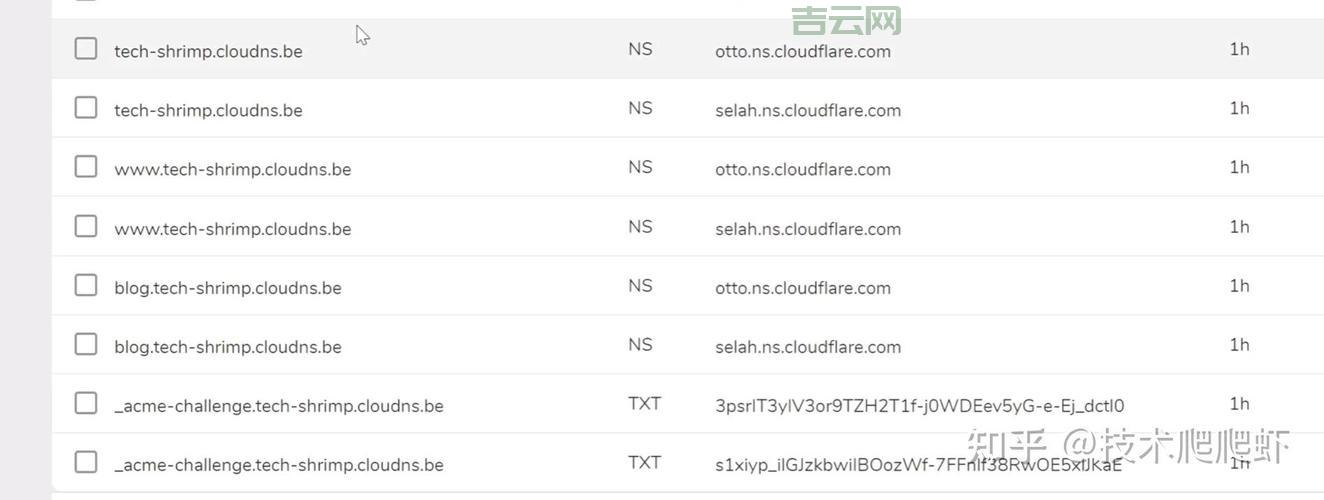Check the last _acme-challenge TXT record box
This screenshot has width=1324, height=500.
click(x=86, y=463)
